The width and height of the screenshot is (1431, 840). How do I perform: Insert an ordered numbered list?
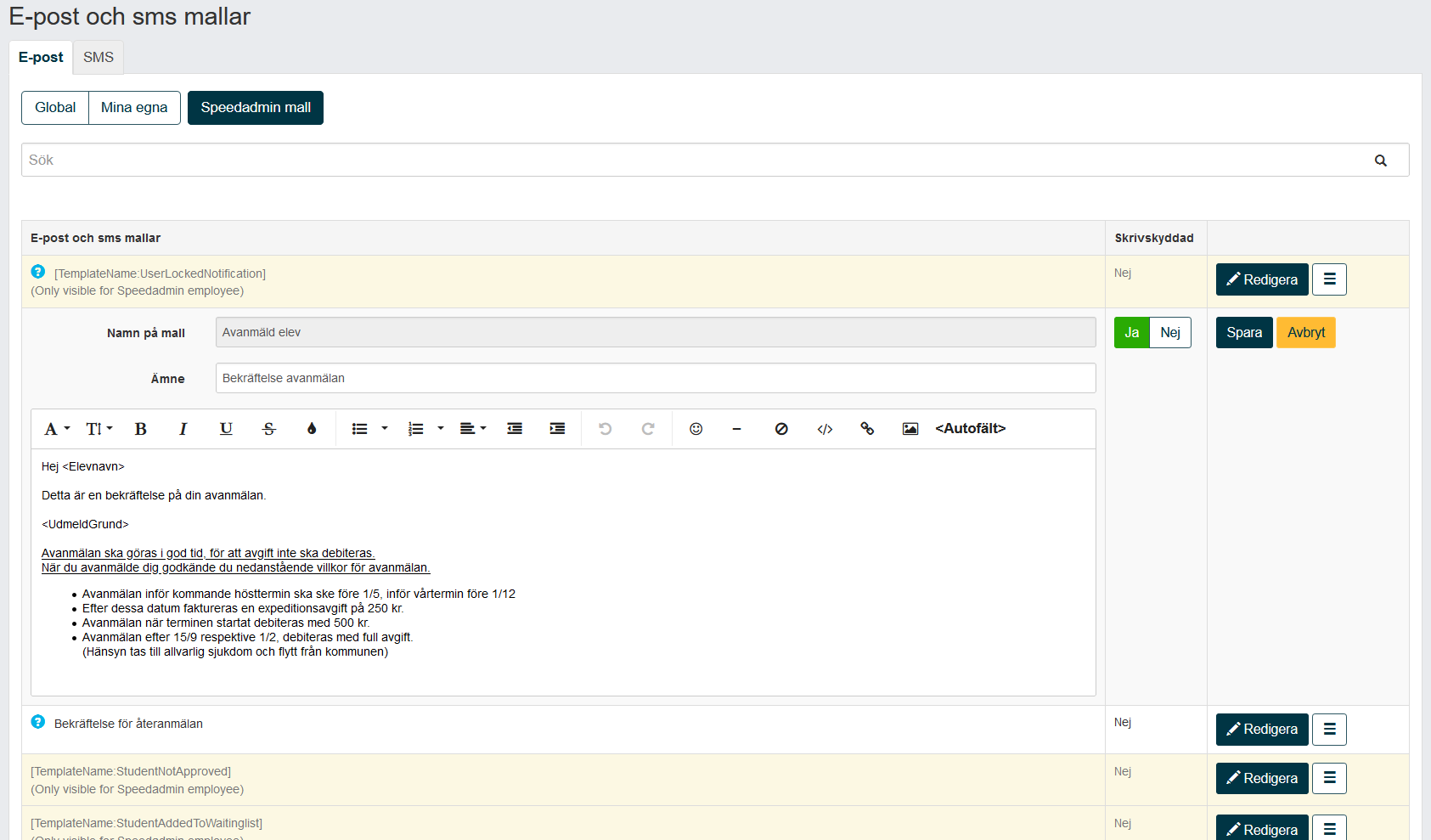pos(416,429)
